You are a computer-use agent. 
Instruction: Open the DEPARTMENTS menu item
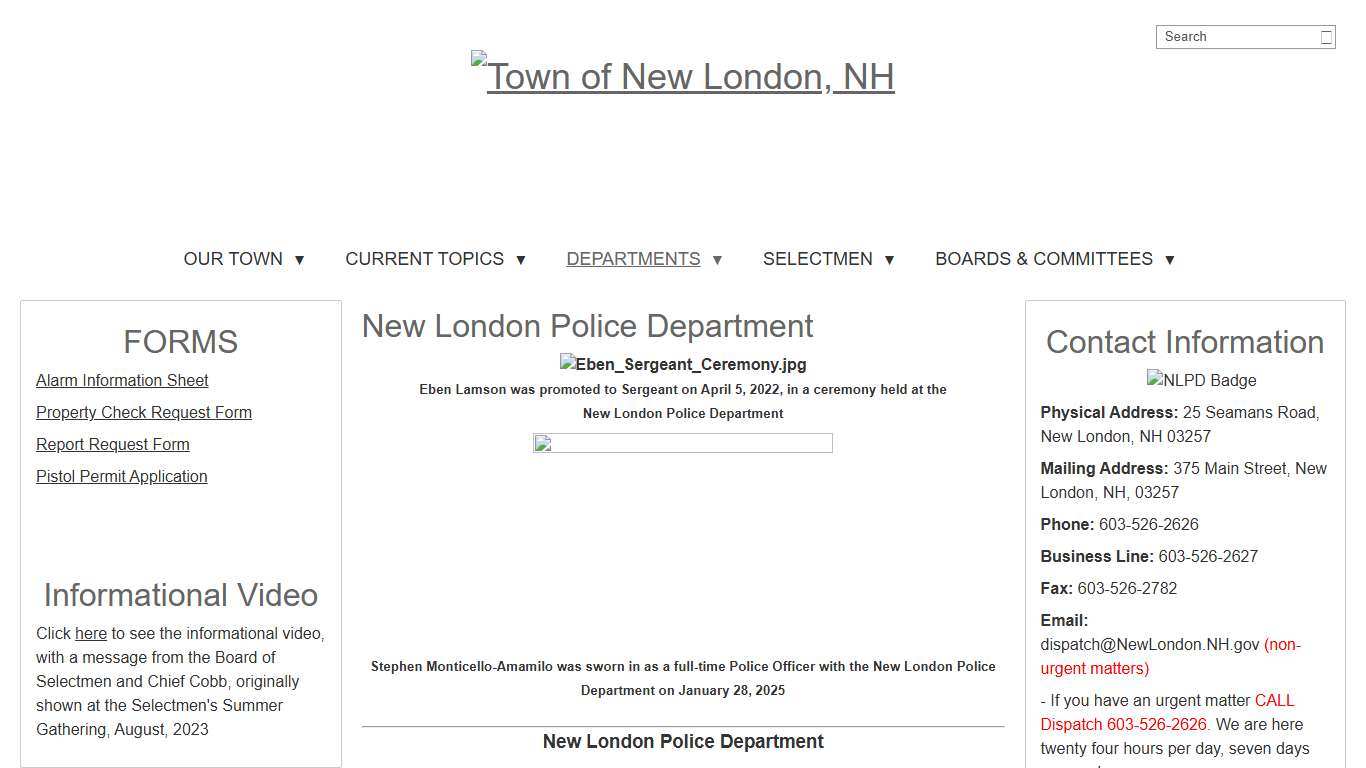coord(633,258)
